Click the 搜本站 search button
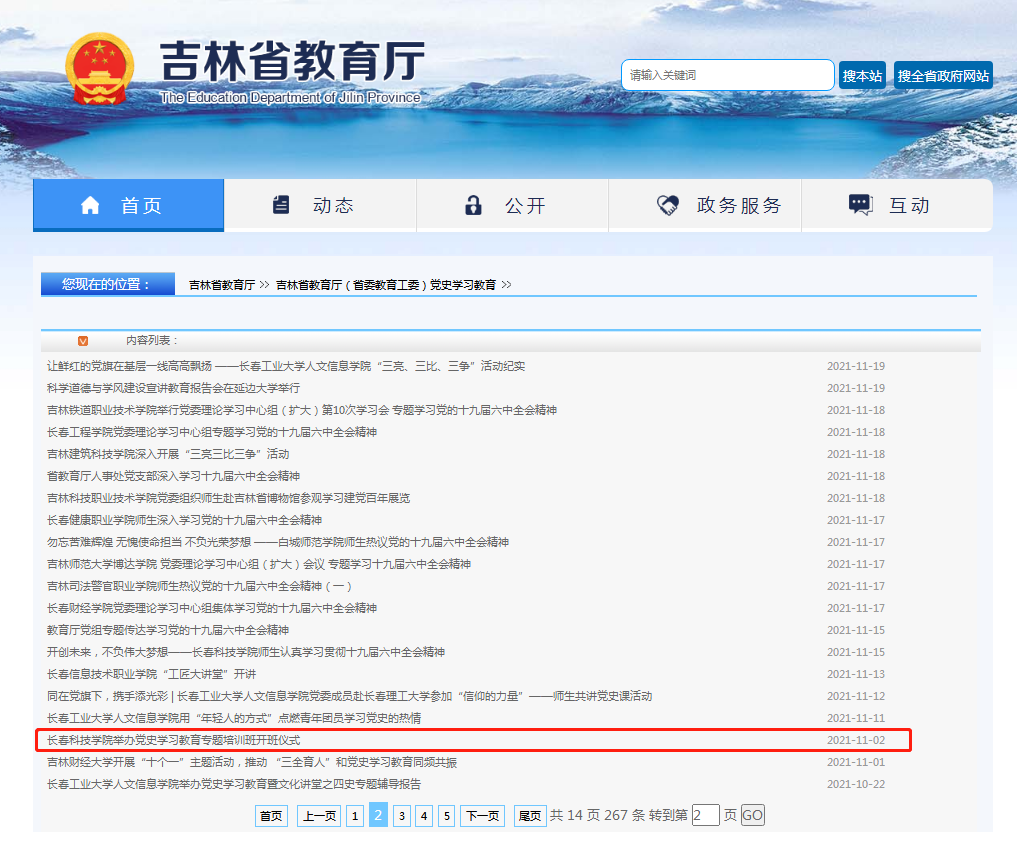 click(862, 76)
